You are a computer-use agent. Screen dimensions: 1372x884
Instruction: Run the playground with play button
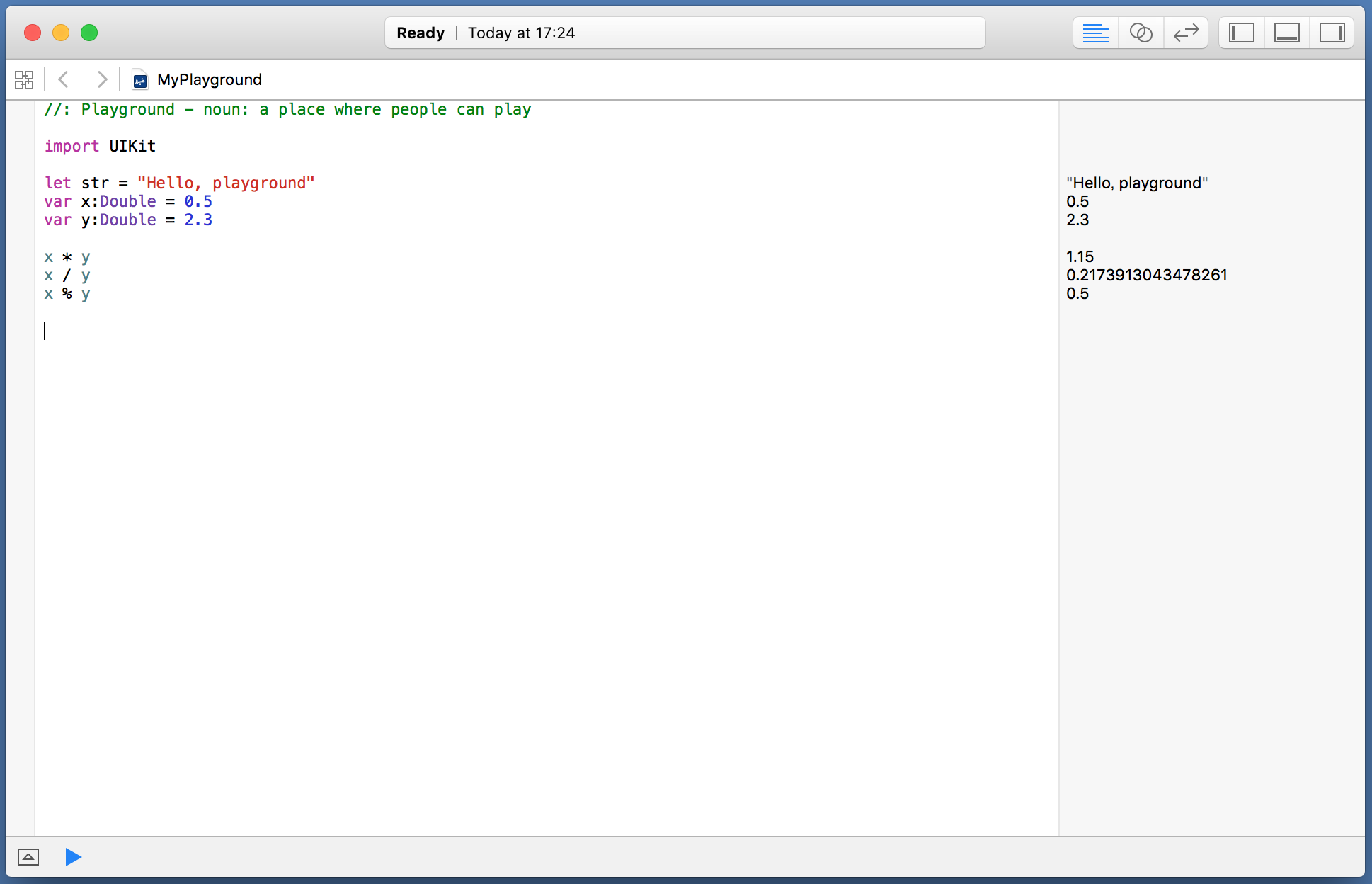pyautogui.click(x=73, y=857)
